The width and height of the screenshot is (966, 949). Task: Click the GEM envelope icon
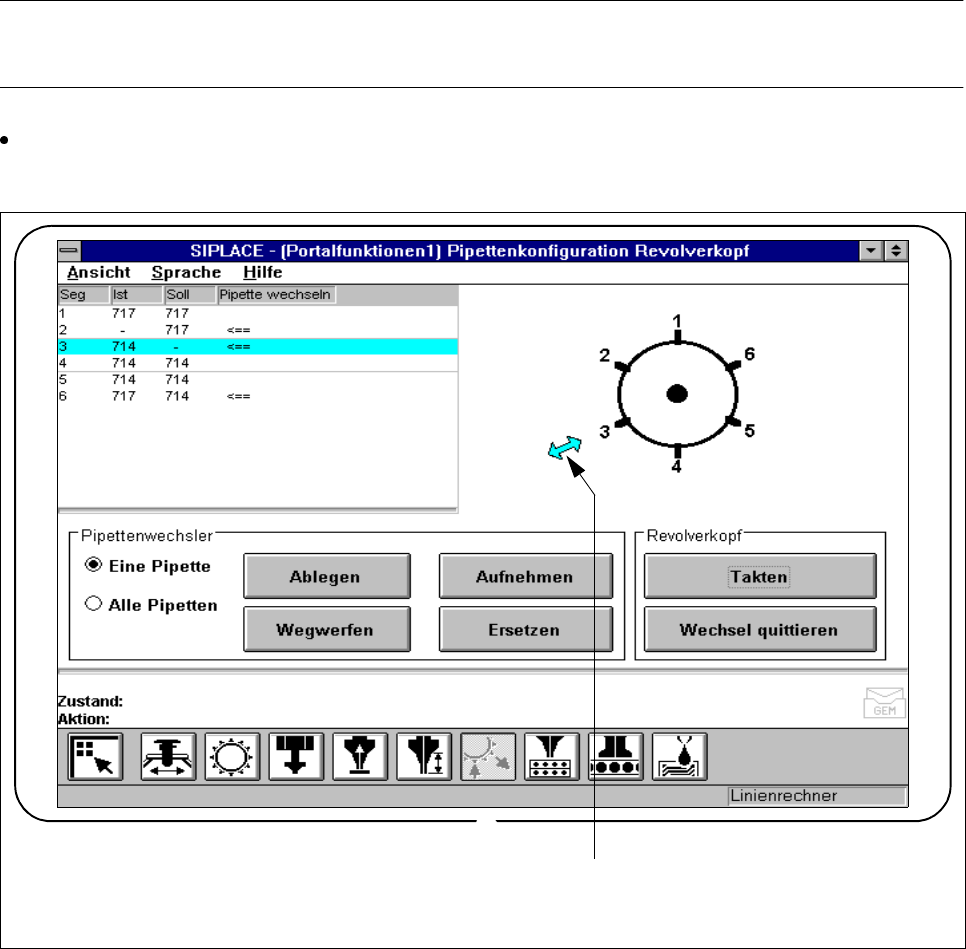[884, 703]
